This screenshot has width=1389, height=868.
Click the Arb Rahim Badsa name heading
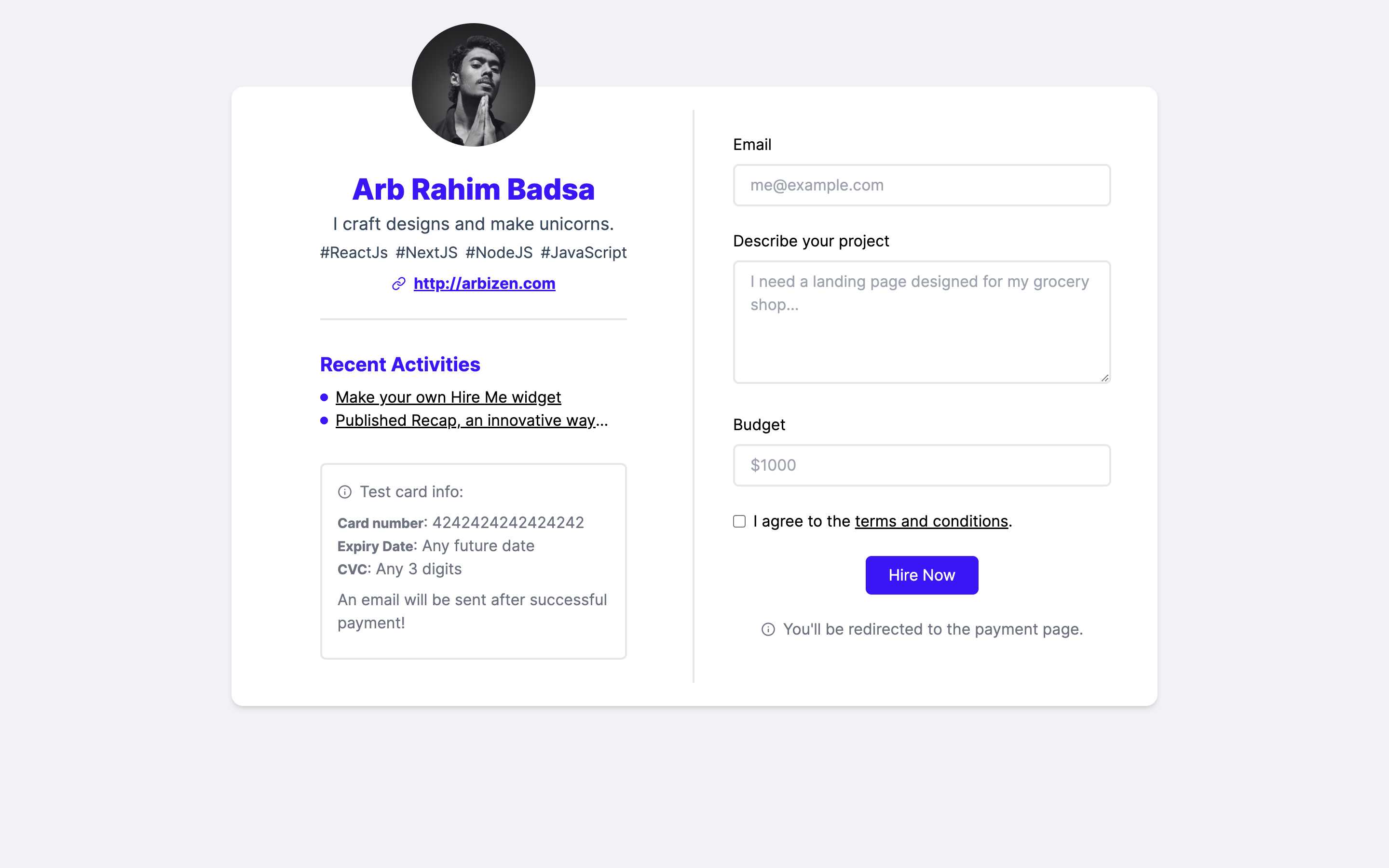[x=473, y=190]
